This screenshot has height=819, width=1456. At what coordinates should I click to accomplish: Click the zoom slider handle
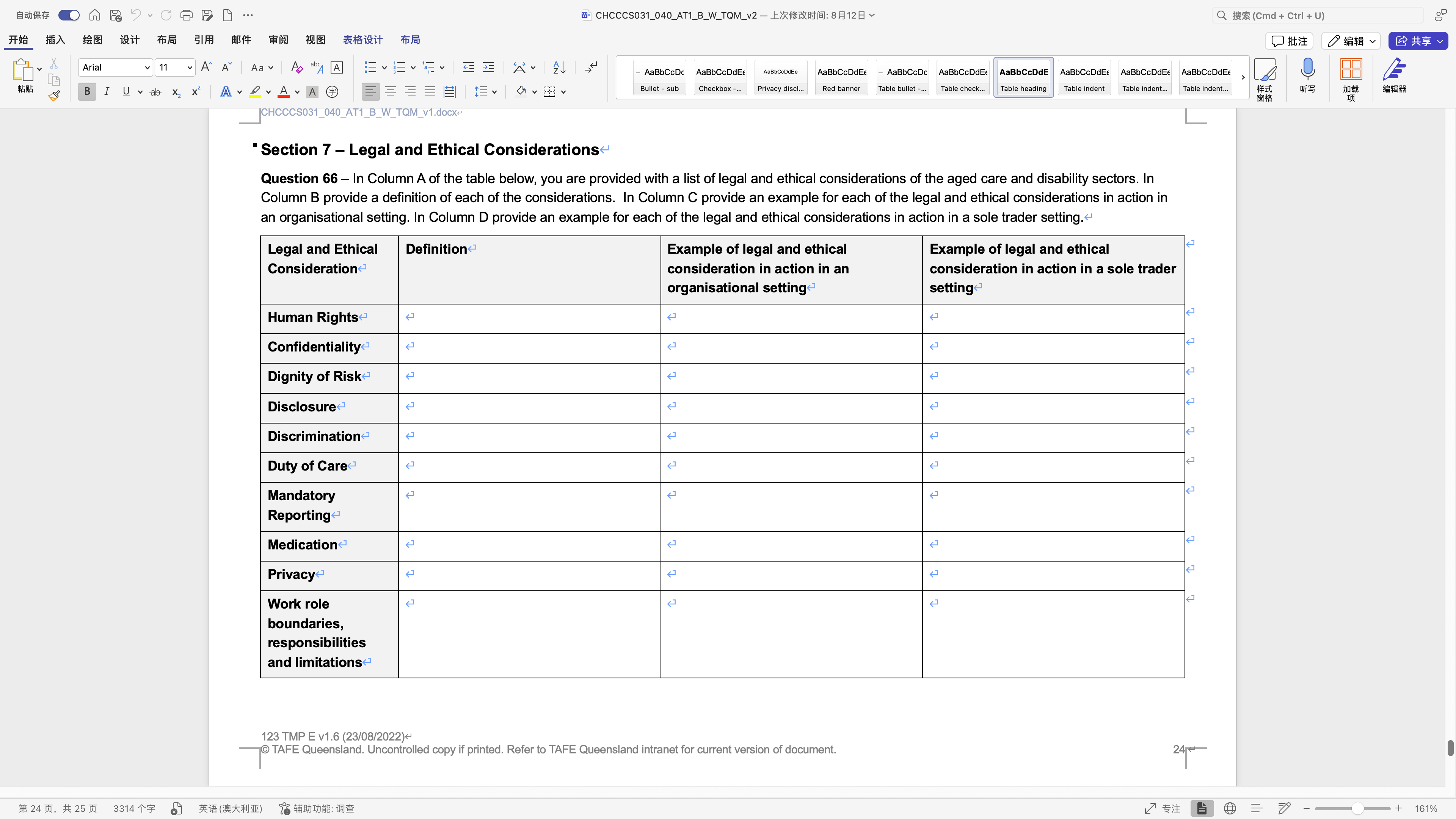pyautogui.click(x=1357, y=809)
